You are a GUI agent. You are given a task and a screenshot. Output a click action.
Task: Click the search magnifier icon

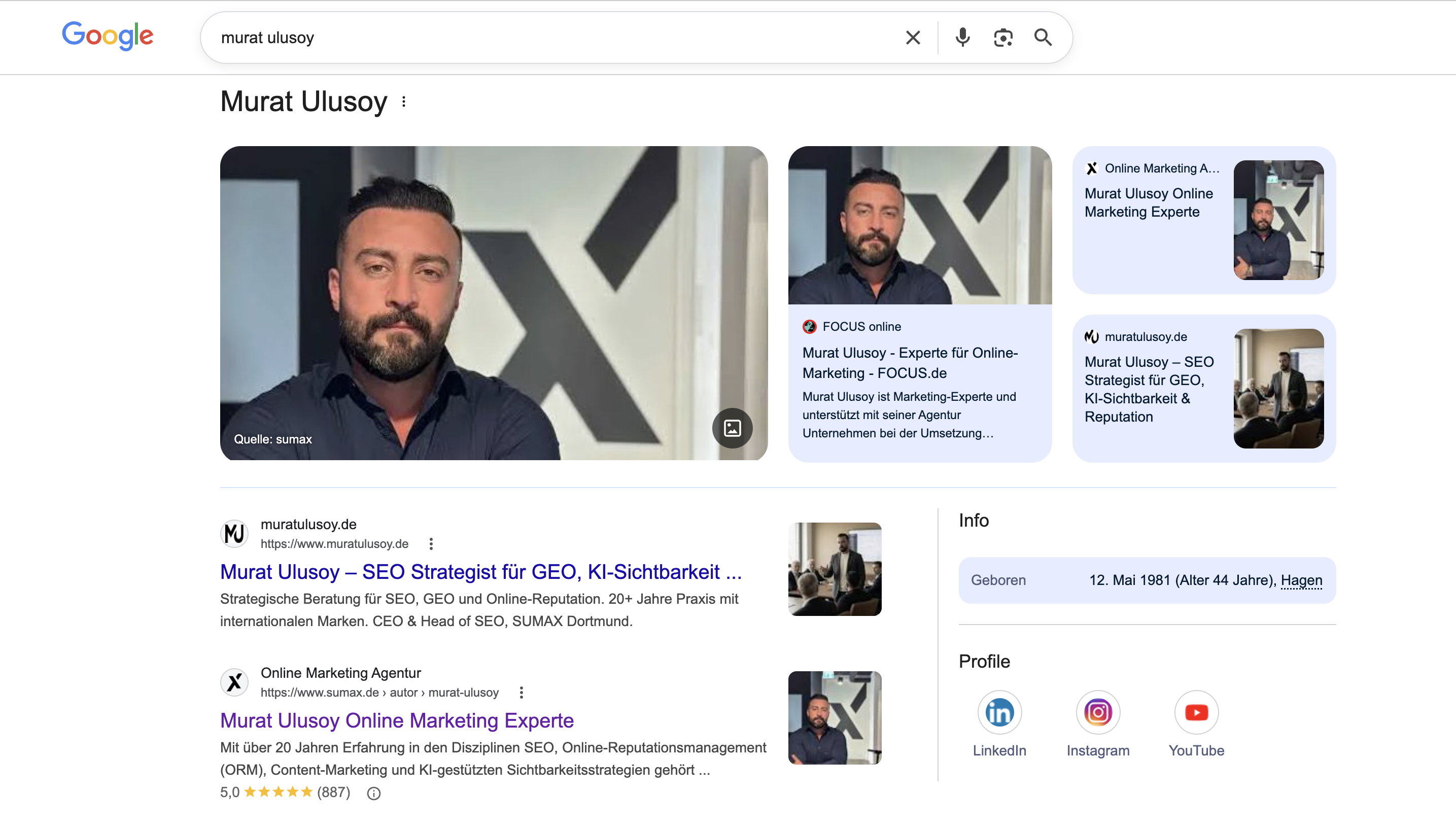(x=1043, y=37)
